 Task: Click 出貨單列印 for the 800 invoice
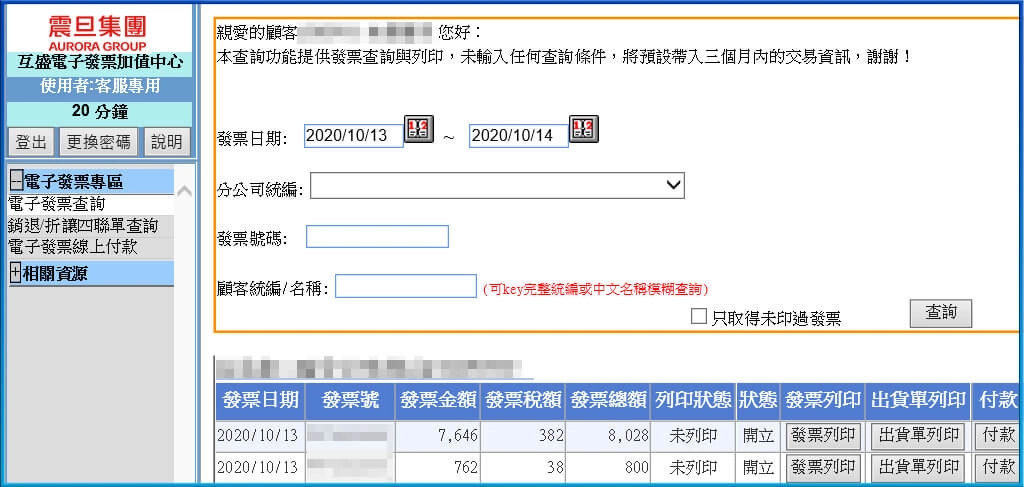click(x=917, y=467)
